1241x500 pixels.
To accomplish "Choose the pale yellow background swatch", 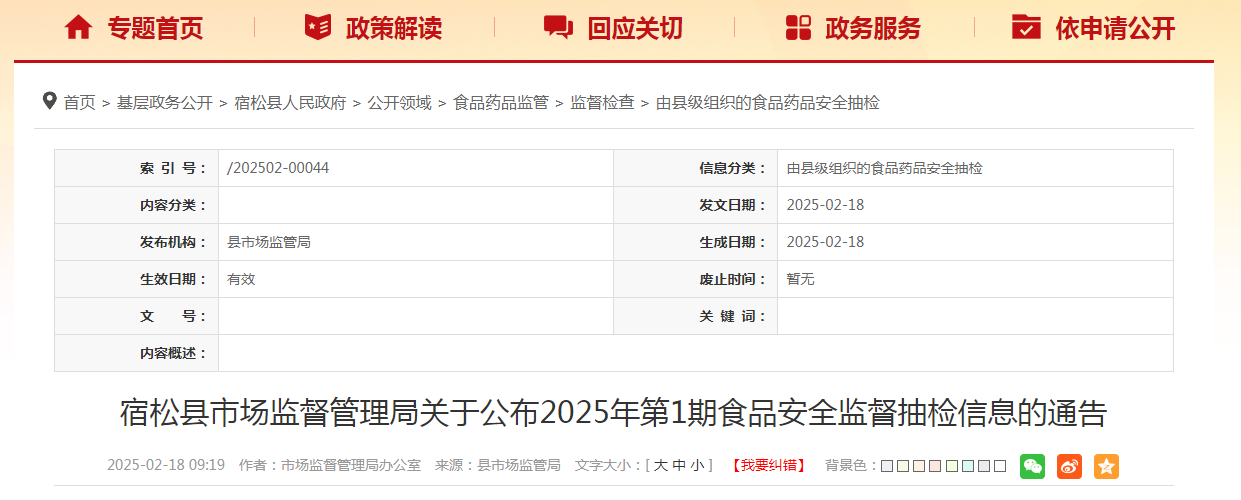I will (903, 466).
